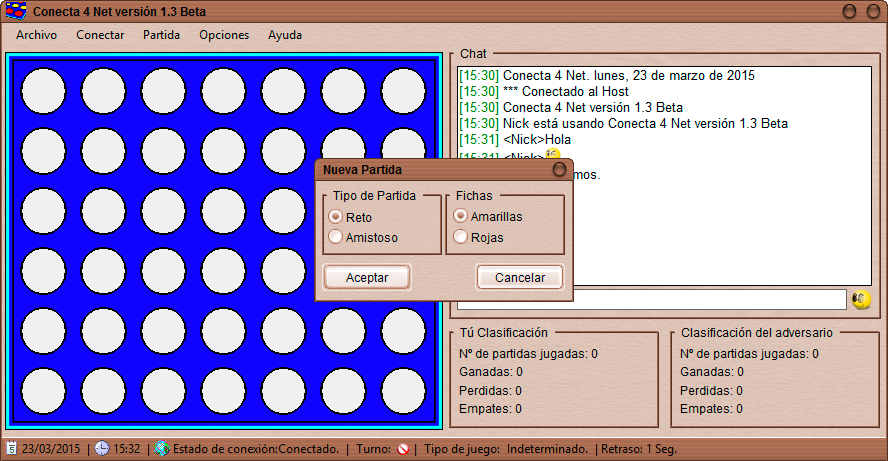The image size is (888, 461).
Task: Click the globe connection status icon
Action: pos(162,449)
